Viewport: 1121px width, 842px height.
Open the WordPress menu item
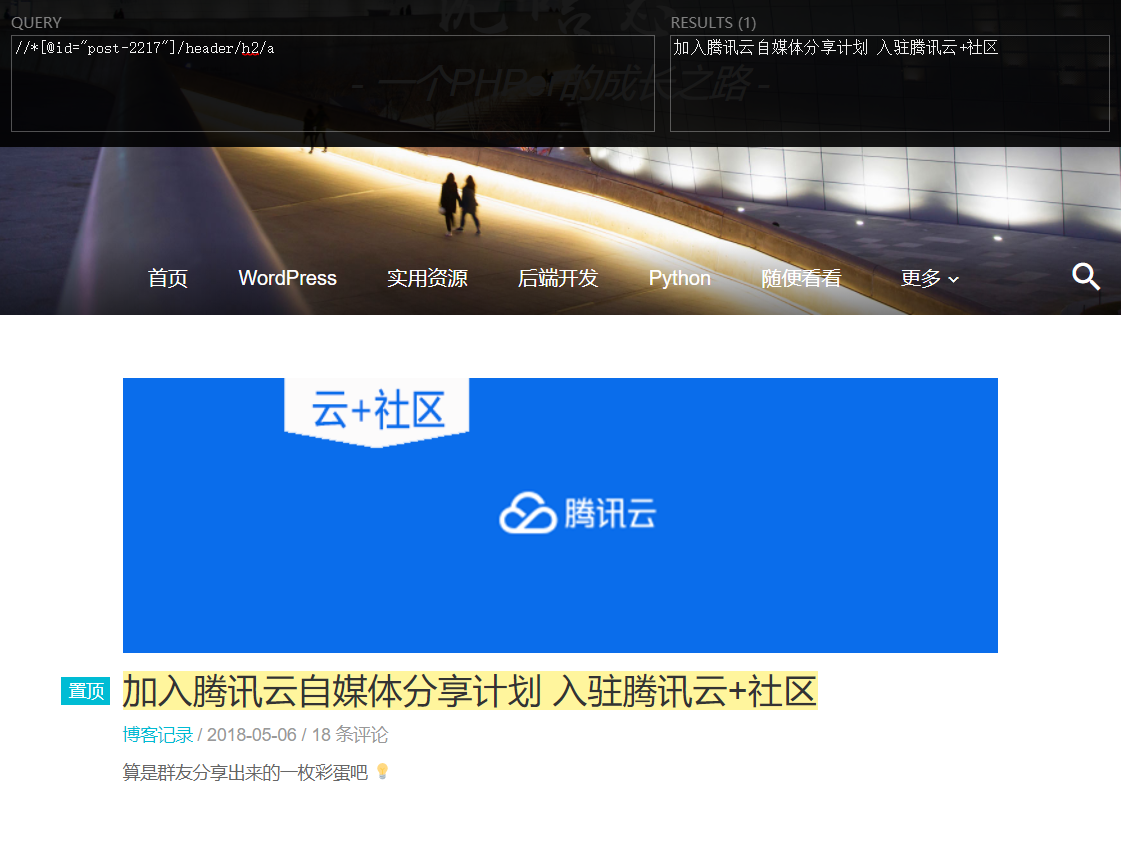[x=287, y=278]
